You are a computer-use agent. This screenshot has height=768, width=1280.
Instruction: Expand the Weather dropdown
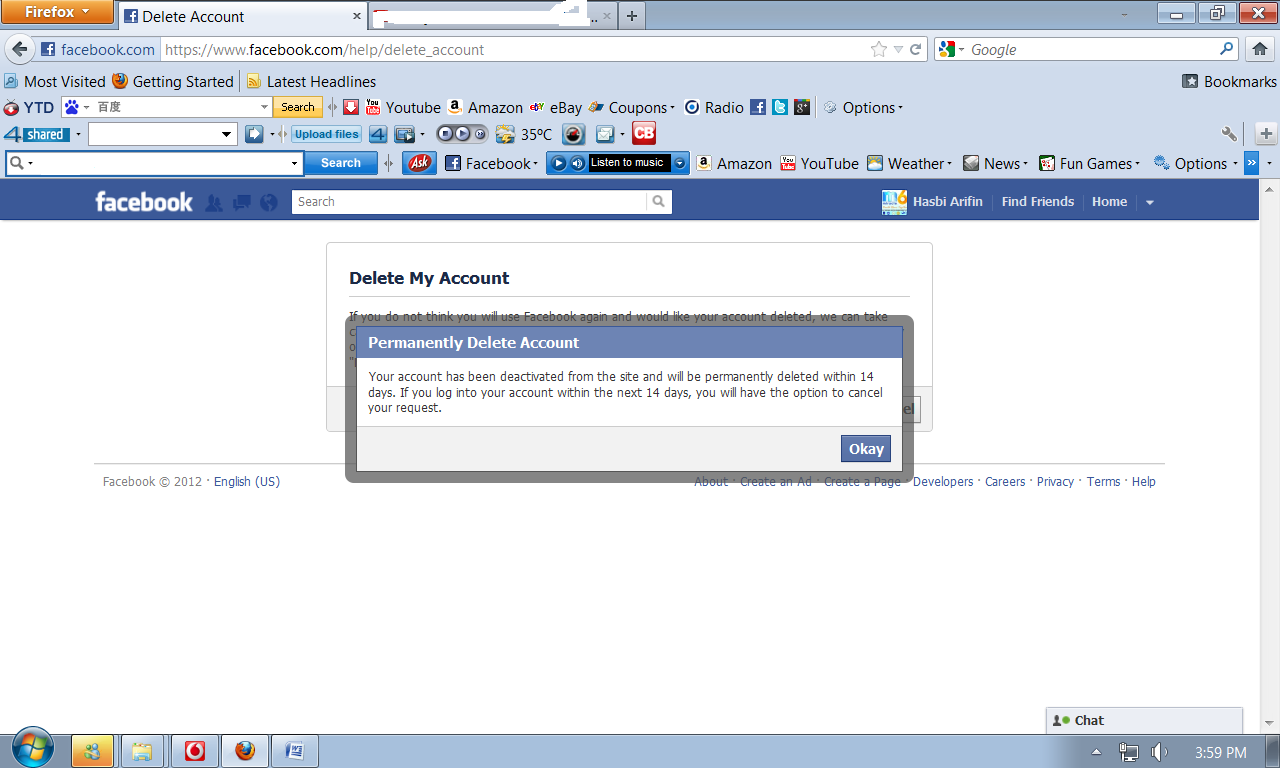click(x=949, y=164)
